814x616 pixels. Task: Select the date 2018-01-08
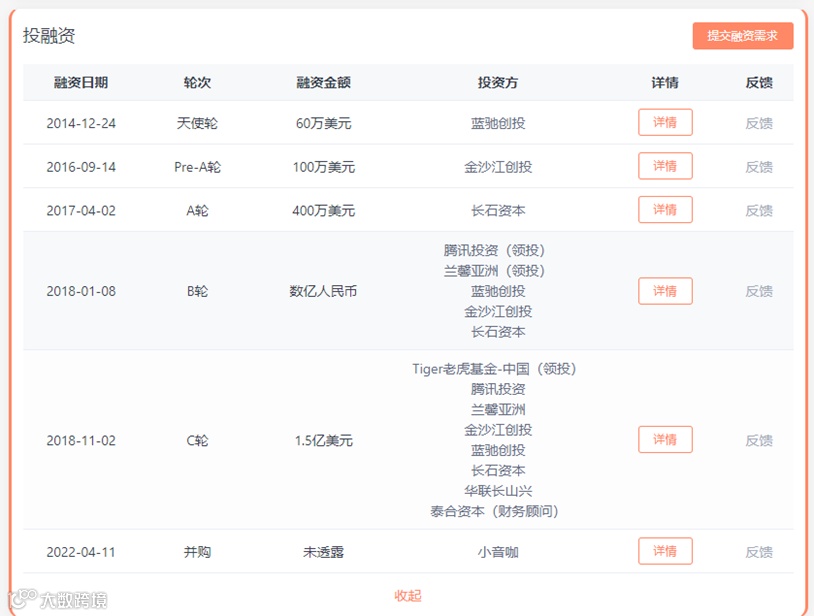(x=81, y=291)
